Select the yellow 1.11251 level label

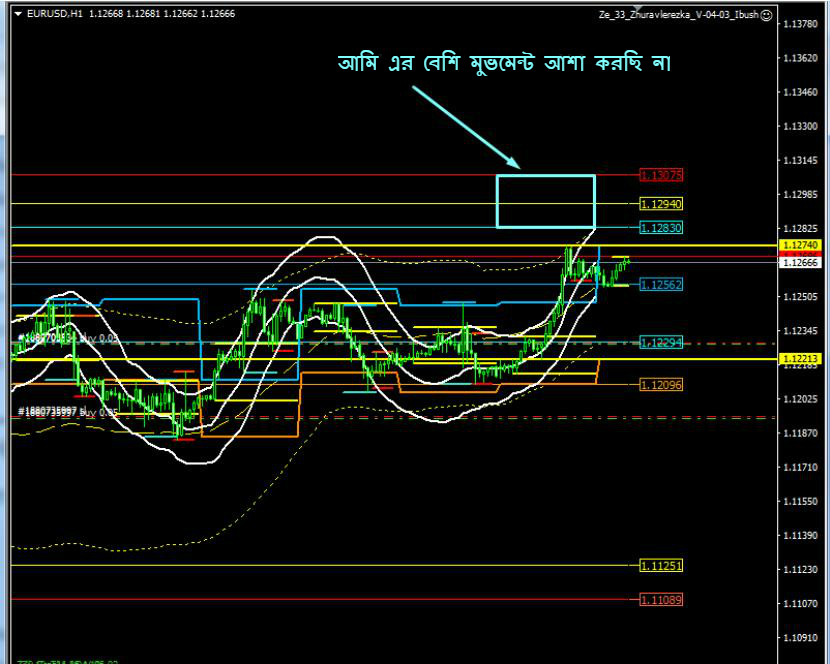[x=661, y=566]
